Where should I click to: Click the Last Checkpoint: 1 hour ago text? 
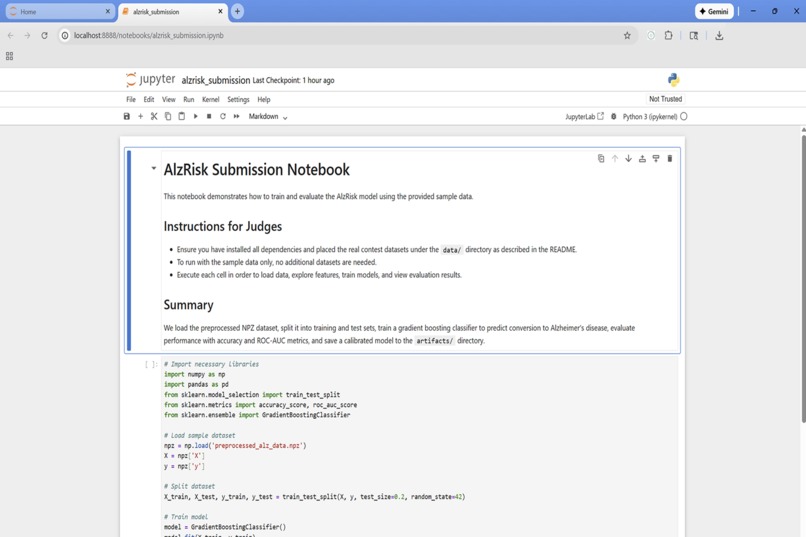294,80
